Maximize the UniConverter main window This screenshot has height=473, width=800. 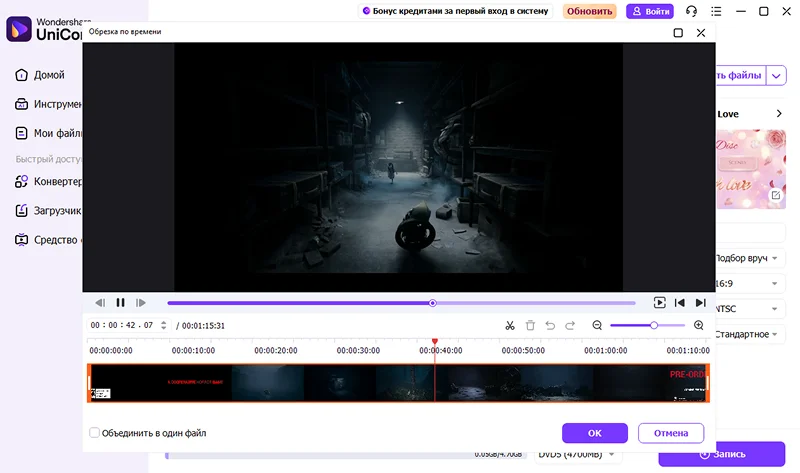764,11
